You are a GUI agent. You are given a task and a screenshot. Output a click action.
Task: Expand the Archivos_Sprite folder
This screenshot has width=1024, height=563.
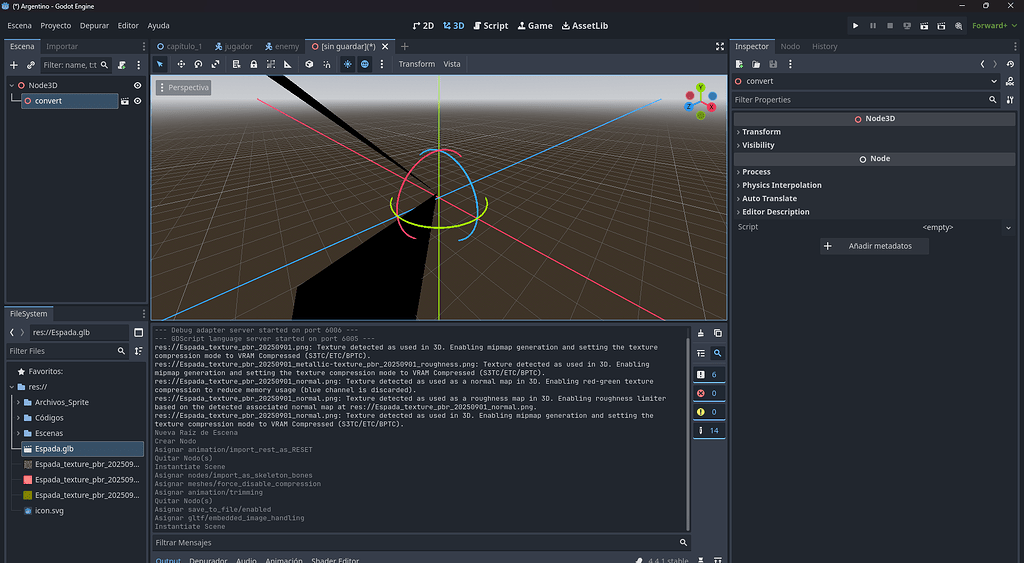coord(18,402)
